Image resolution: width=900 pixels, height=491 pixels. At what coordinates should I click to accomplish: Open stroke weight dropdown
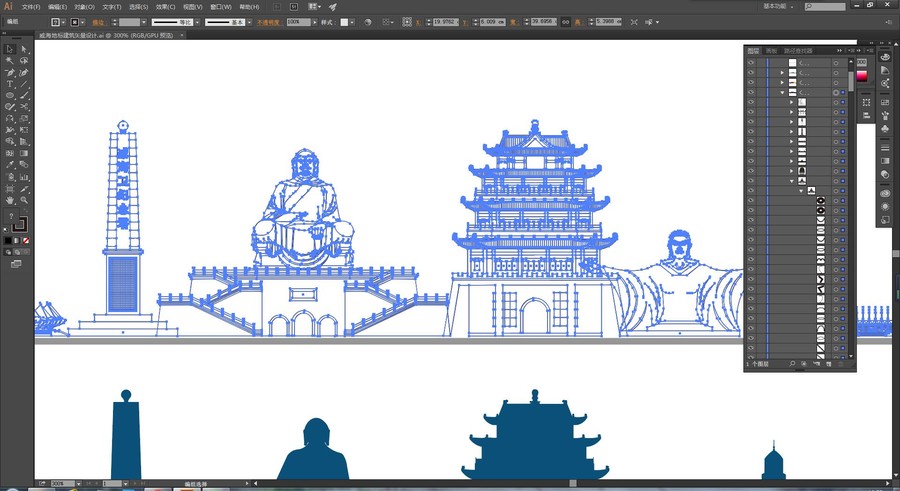144,22
